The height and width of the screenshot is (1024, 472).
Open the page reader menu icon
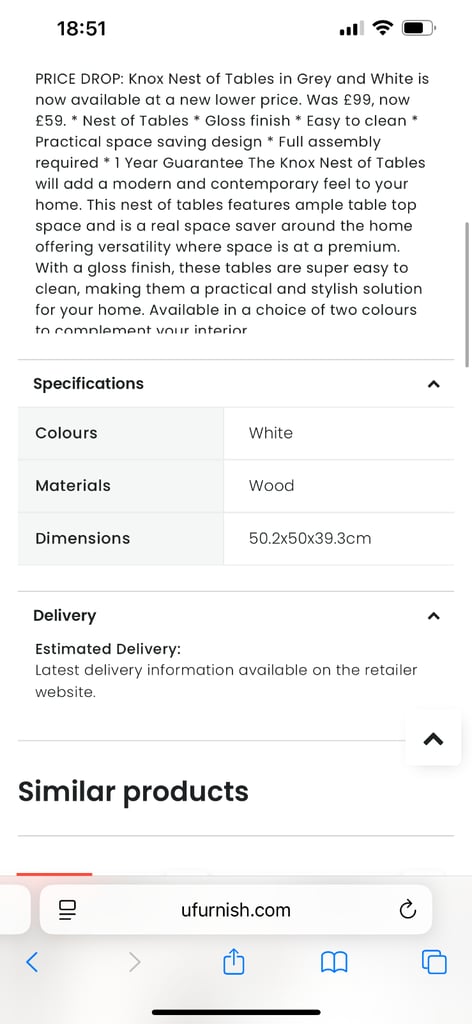(x=67, y=910)
